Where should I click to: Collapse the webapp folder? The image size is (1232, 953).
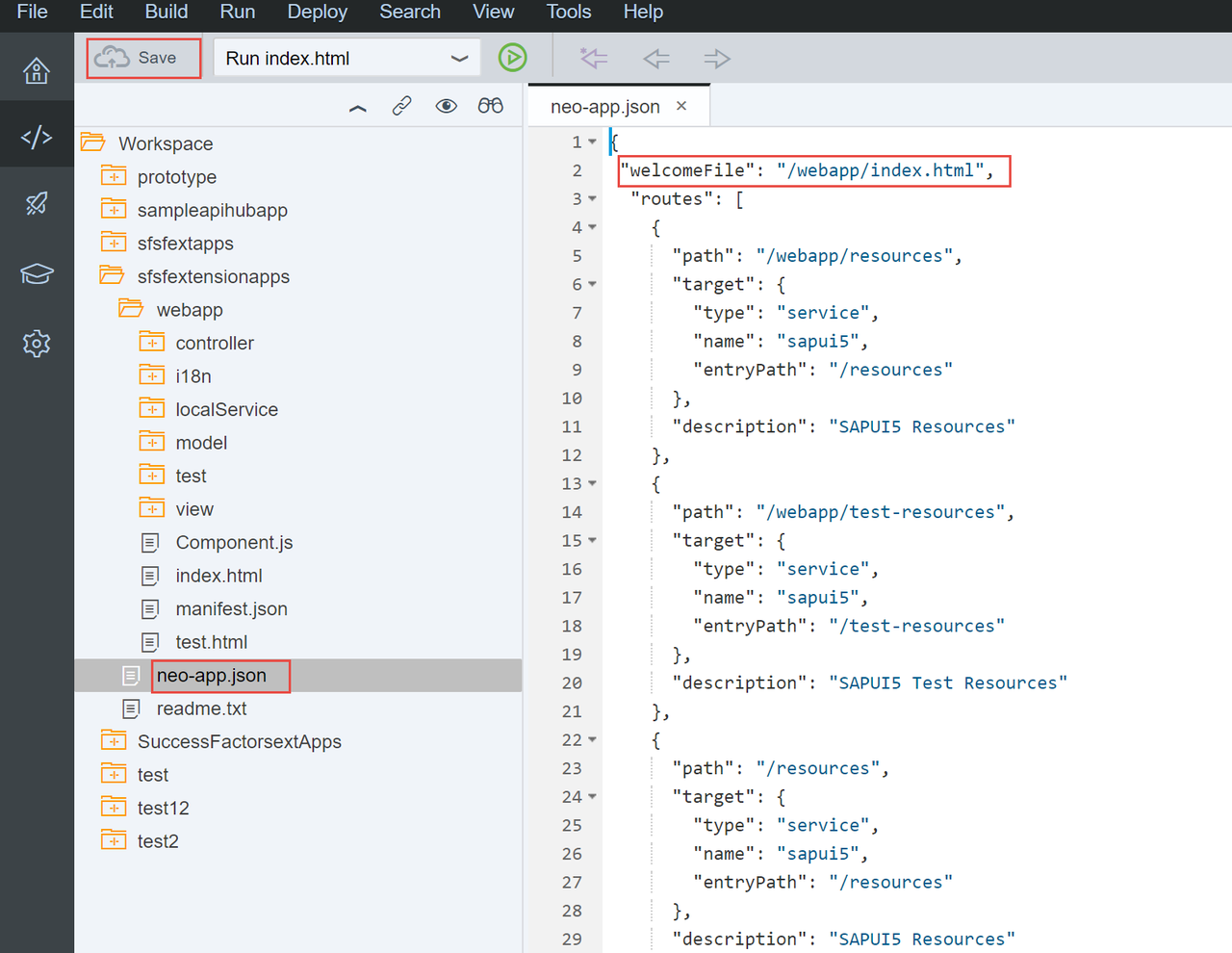click(x=132, y=309)
